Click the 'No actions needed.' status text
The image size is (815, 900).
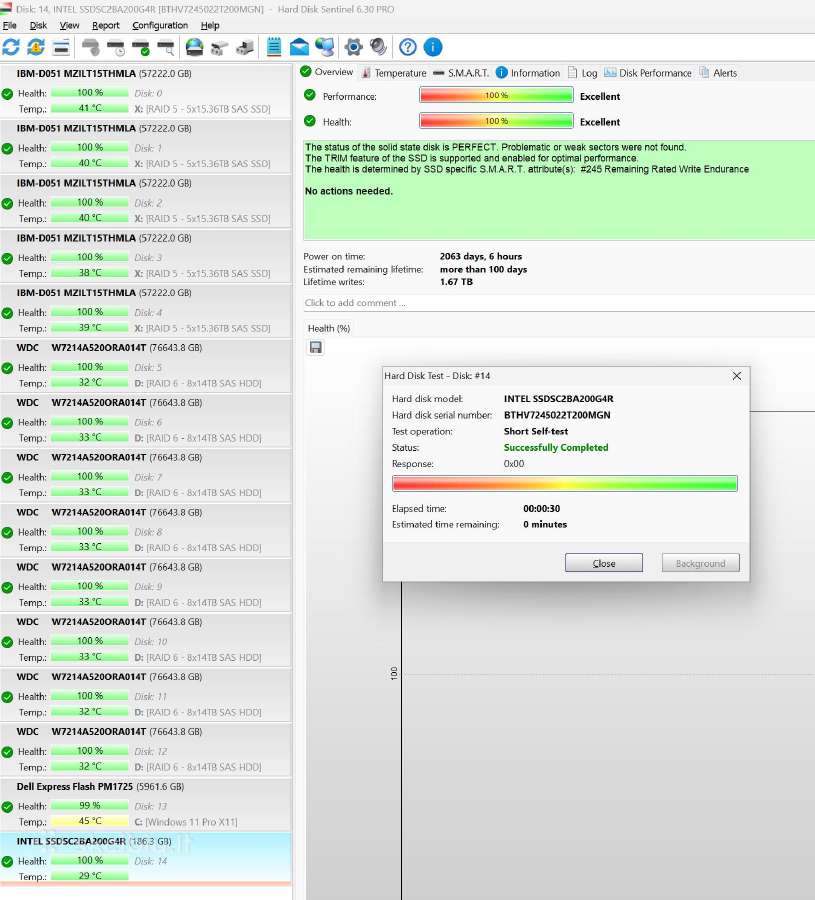tap(349, 191)
